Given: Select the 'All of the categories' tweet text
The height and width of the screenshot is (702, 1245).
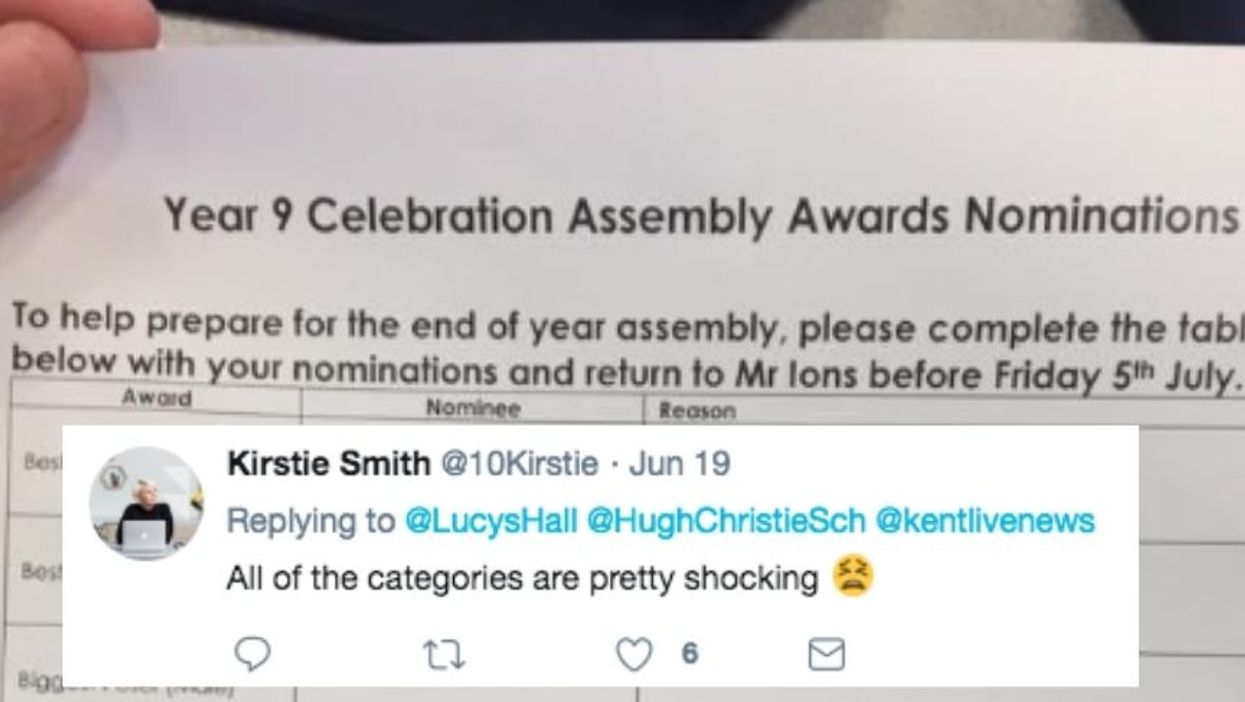Looking at the screenshot, I should (x=522, y=578).
